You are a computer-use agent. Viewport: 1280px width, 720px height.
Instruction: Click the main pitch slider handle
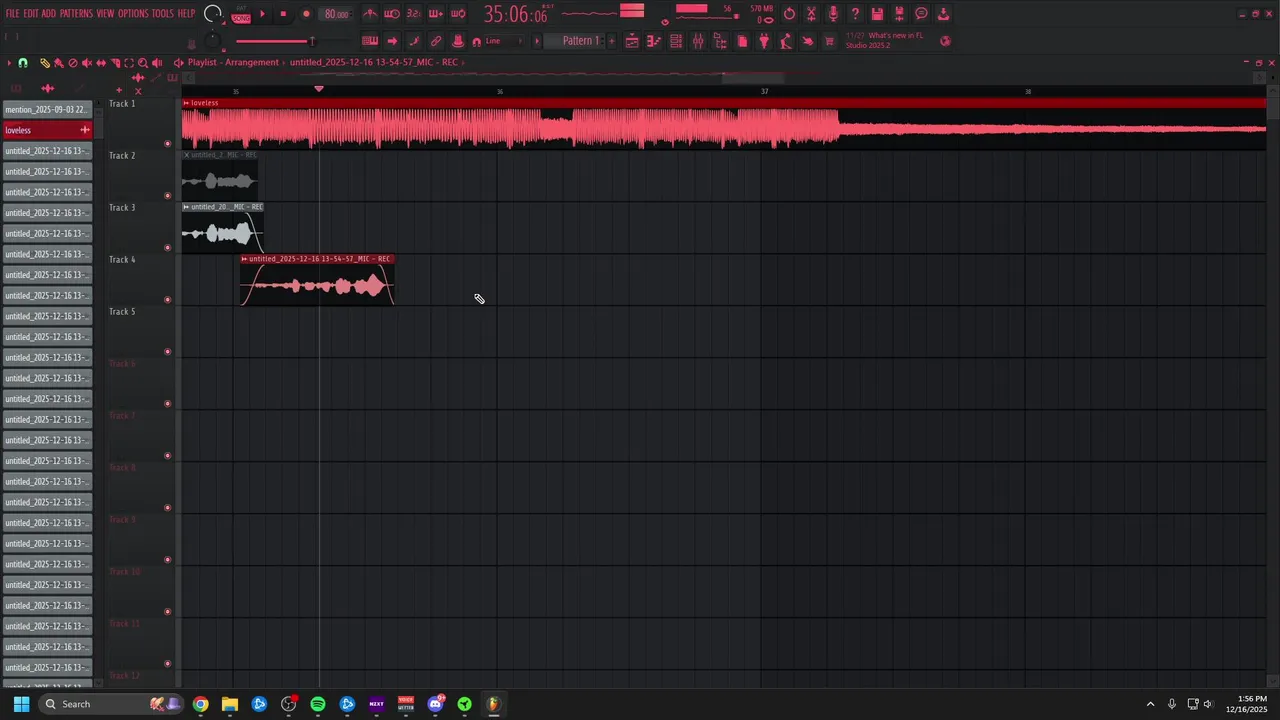(312, 41)
